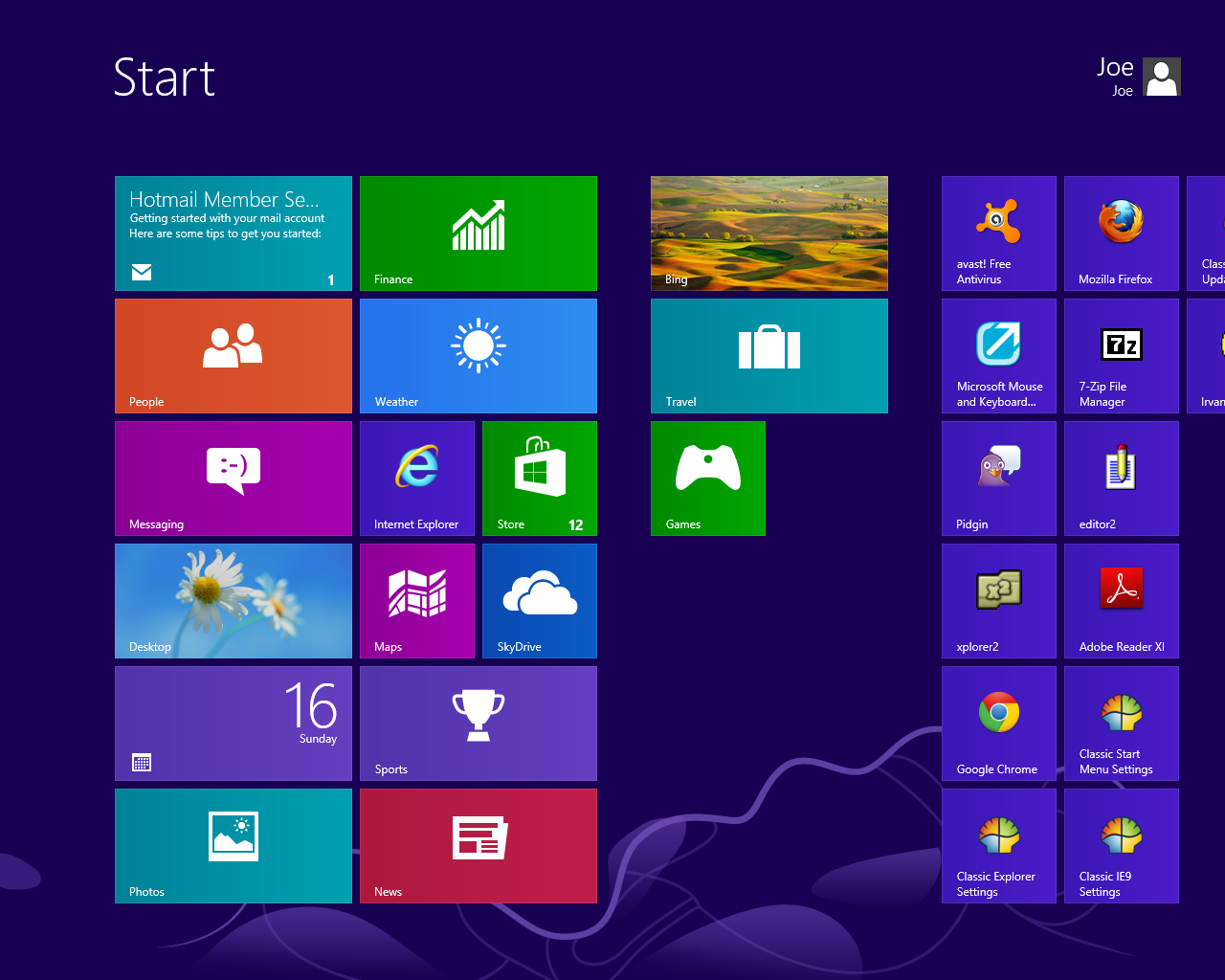Open Adobe Reader XI
The width and height of the screenshot is (1225, 980).
tap(1121, 600)
